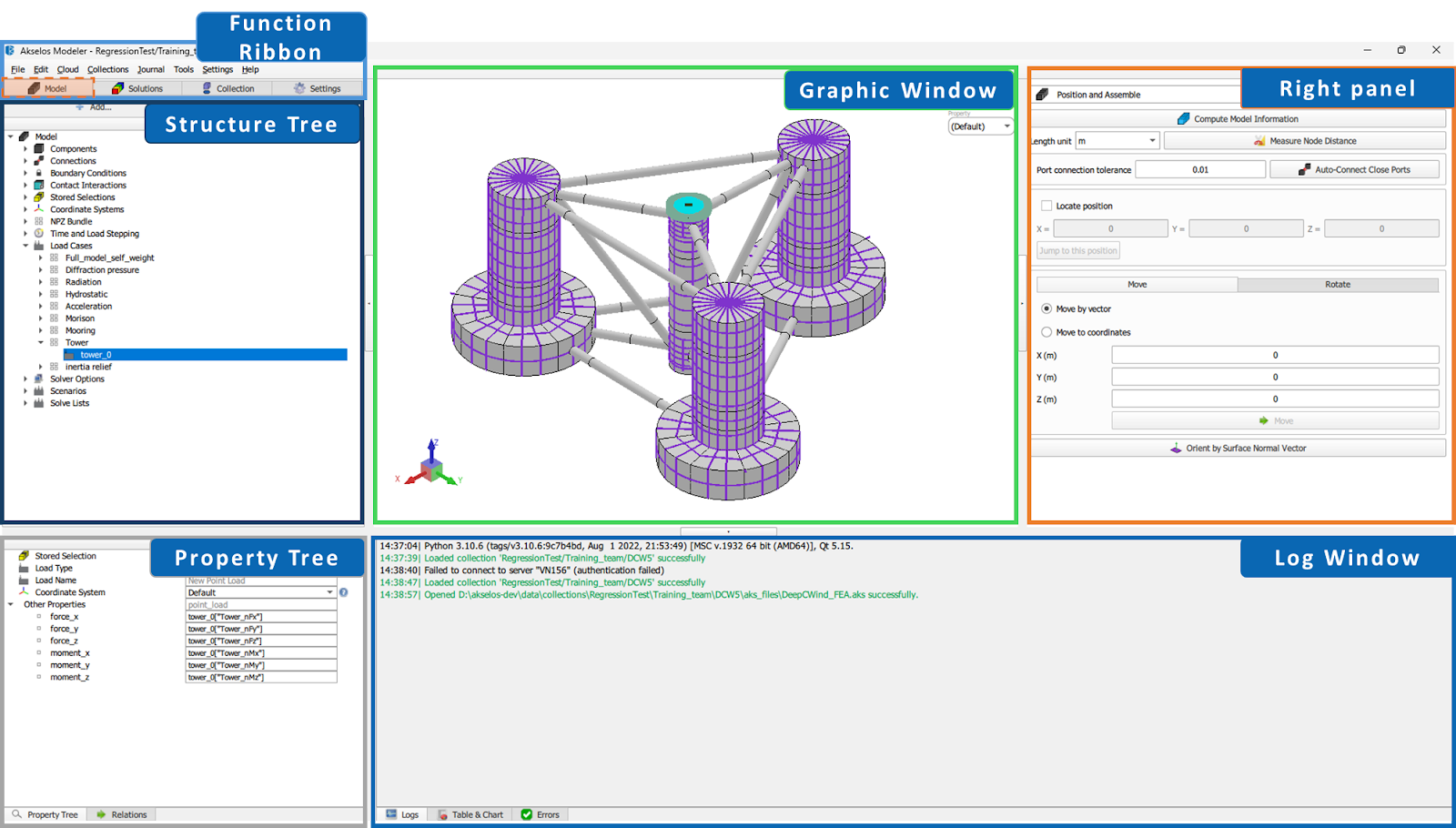Image resolution: width=1456 pixels, height=828 pixels.
Task: Click the XYZ axis triad in graphic window
Action: coord(431,463)
